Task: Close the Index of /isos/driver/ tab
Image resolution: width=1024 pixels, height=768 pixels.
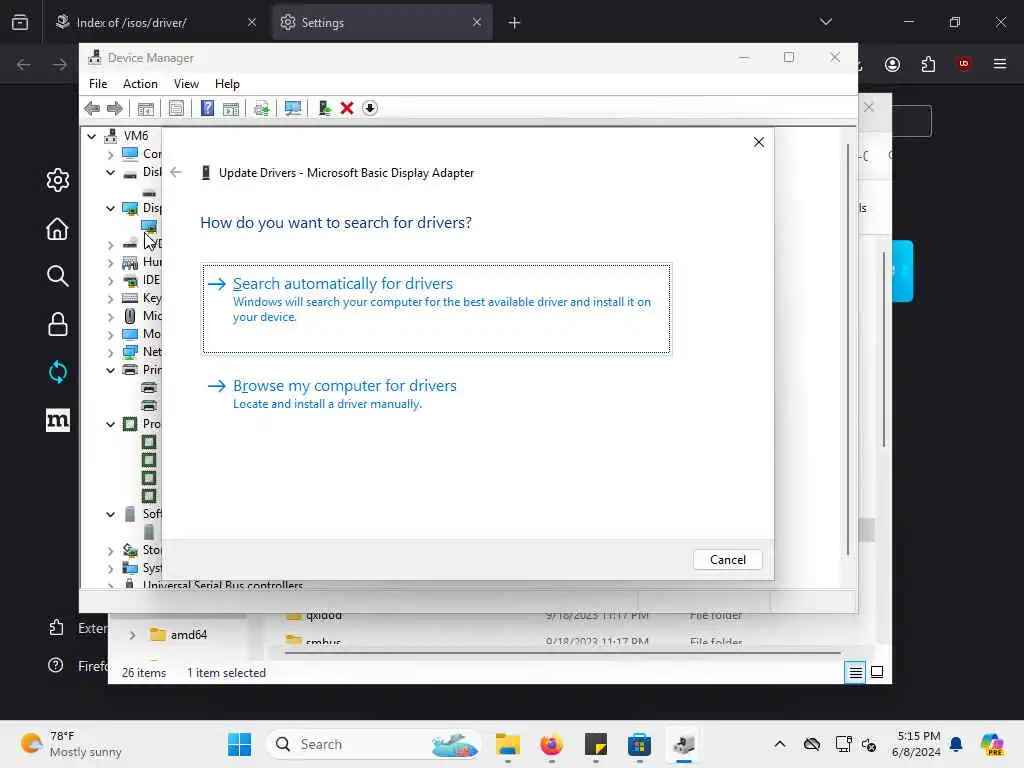Action: 252,23
